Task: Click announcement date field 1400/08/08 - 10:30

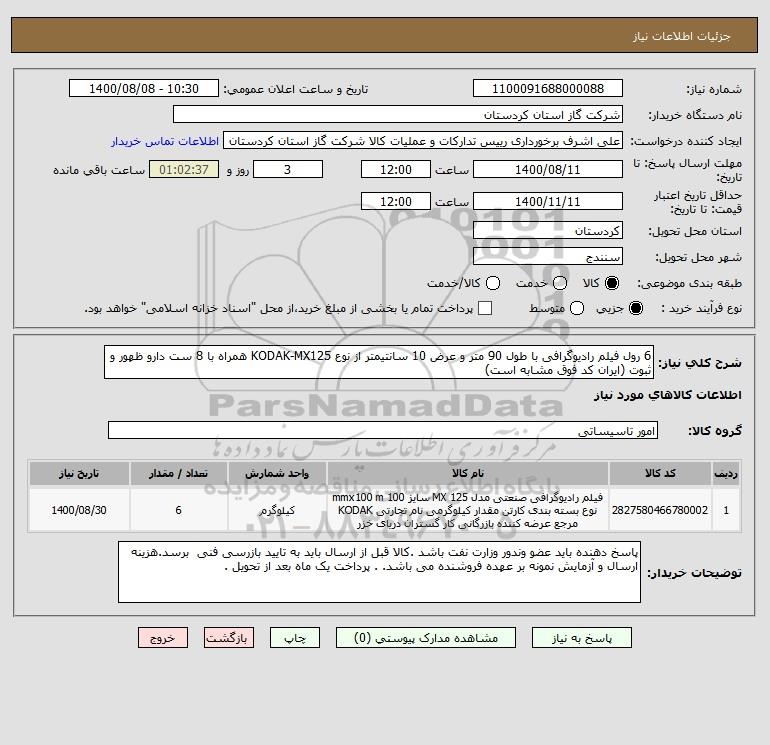Action: click(144, 88)
